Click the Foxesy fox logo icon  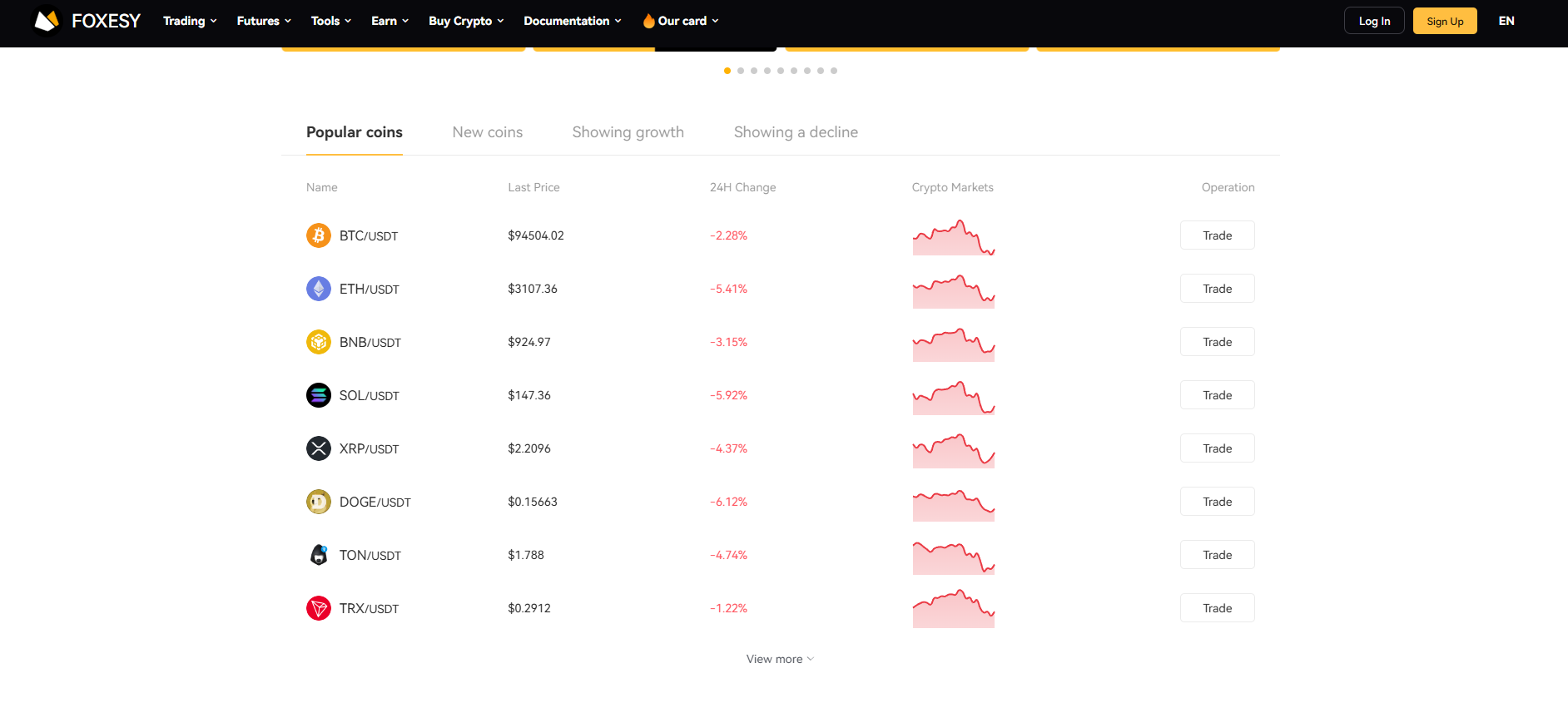click(x=47, y=21)
